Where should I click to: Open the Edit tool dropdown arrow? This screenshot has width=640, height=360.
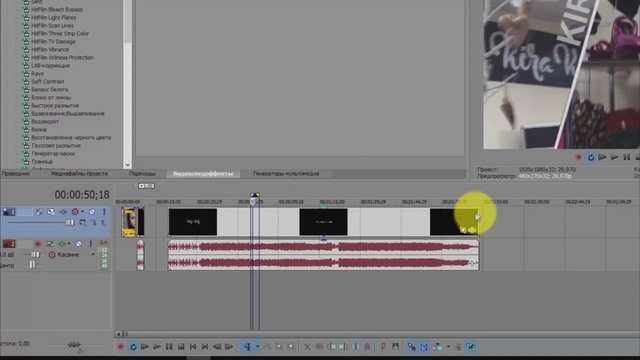coord(258,347)
